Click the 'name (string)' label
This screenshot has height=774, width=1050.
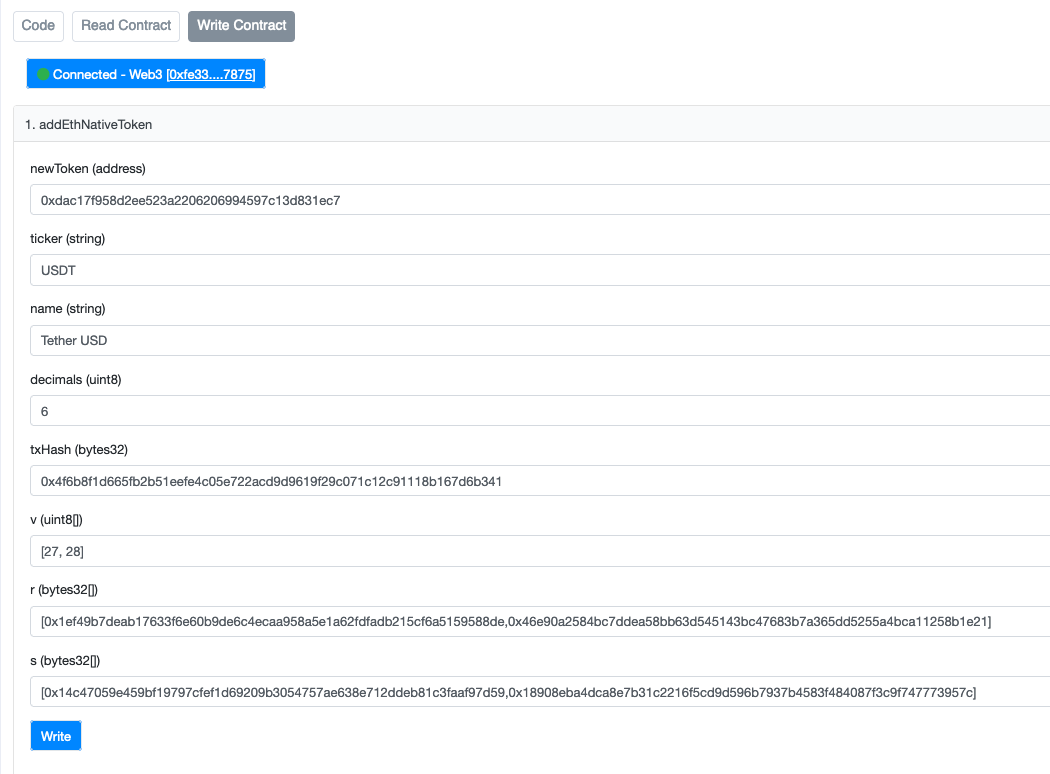[x=68, y=309]
